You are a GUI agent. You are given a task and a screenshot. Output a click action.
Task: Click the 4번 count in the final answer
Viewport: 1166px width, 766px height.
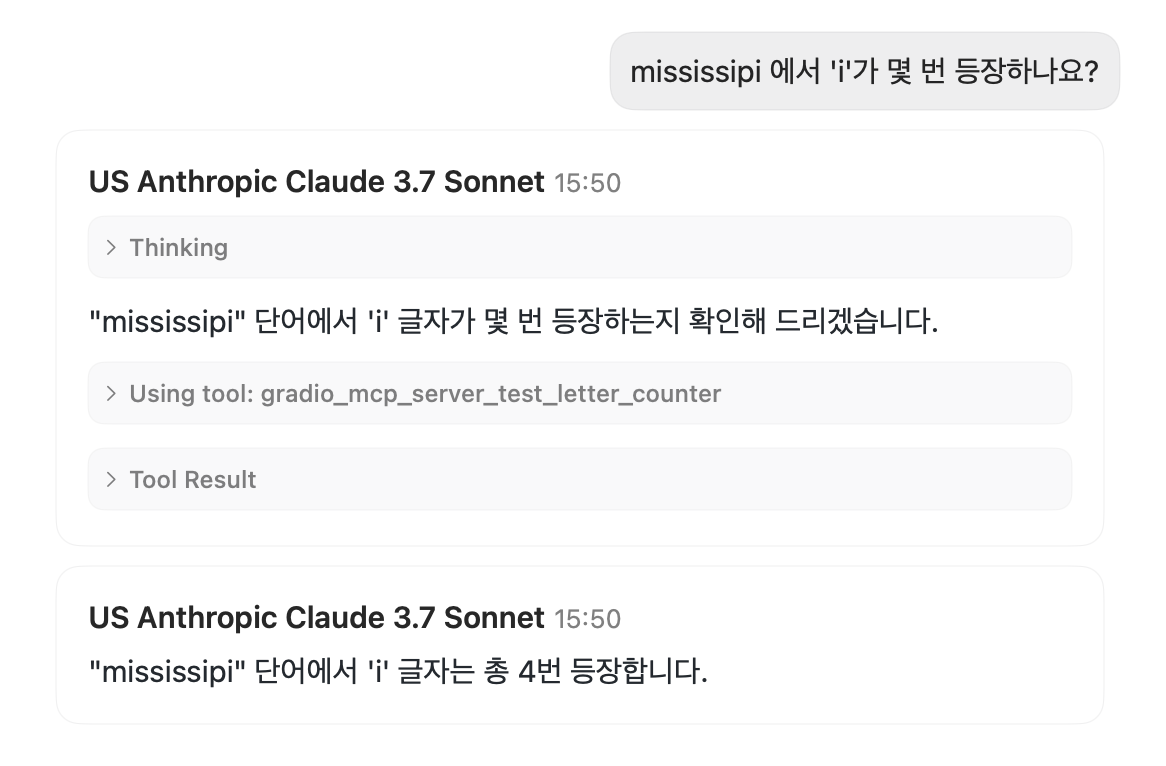tap(539, 672)
